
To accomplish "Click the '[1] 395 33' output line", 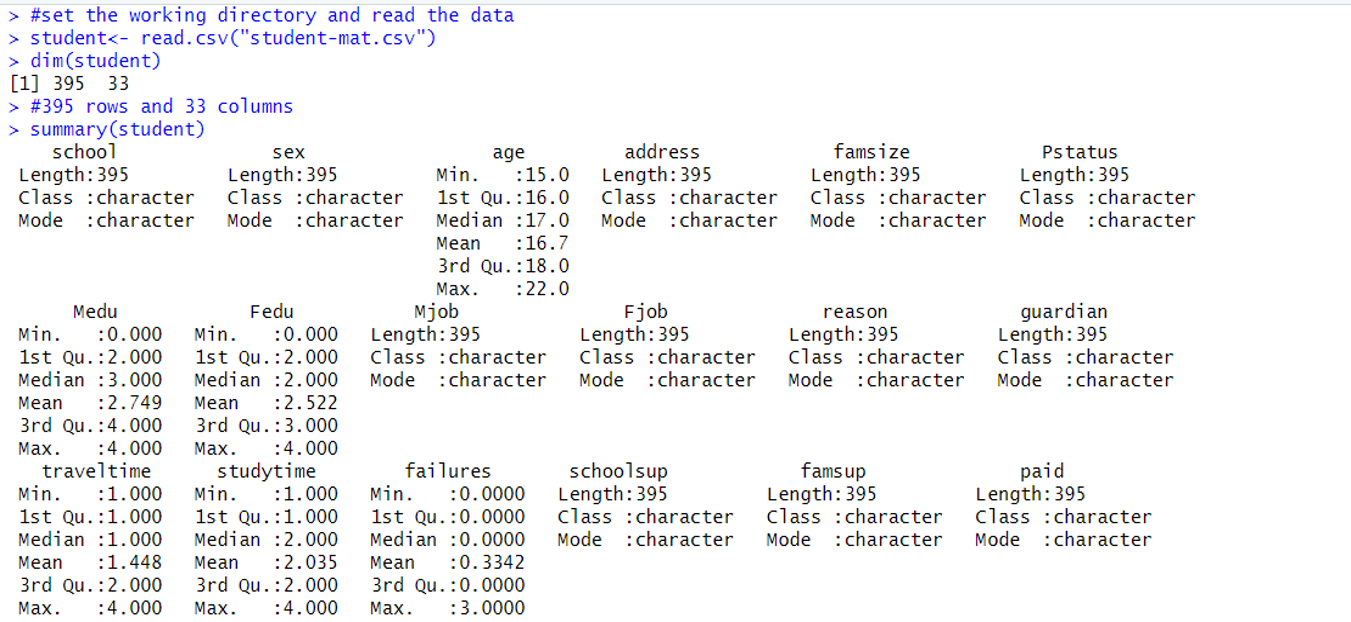I will pyautogui.click(x=69, y=83).
